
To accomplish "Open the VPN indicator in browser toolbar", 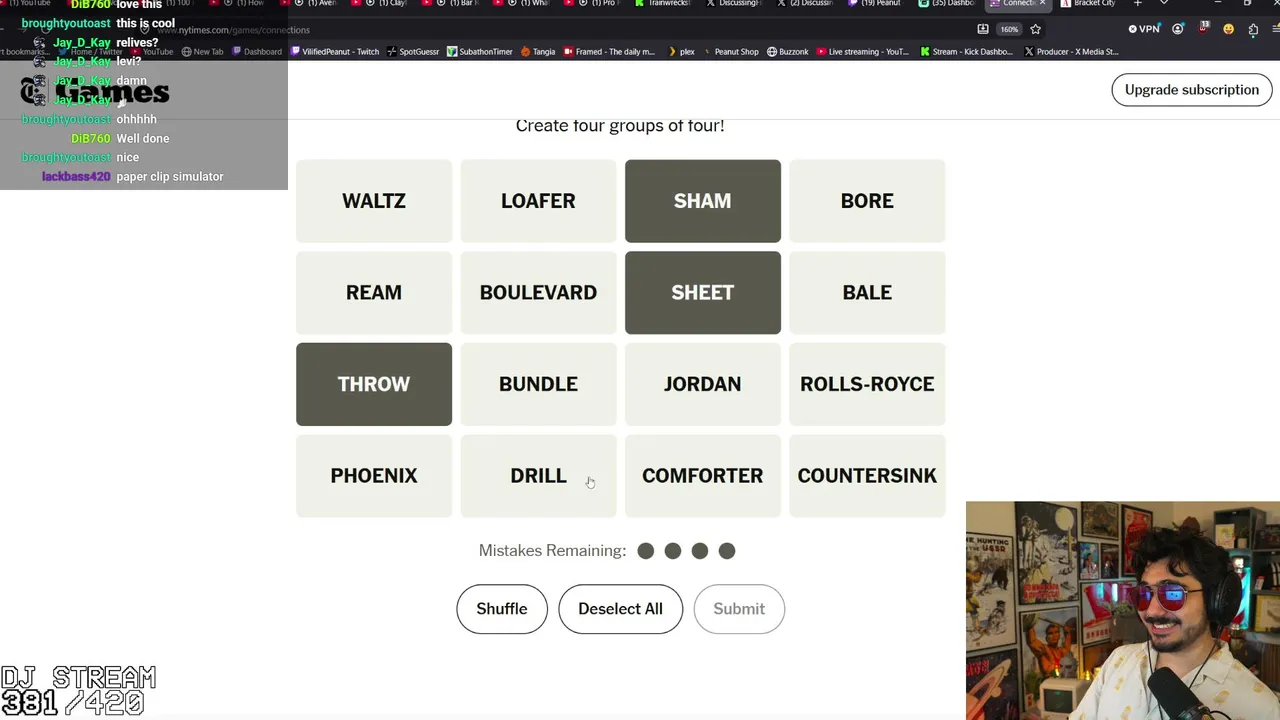I will tap(1143, 30).
